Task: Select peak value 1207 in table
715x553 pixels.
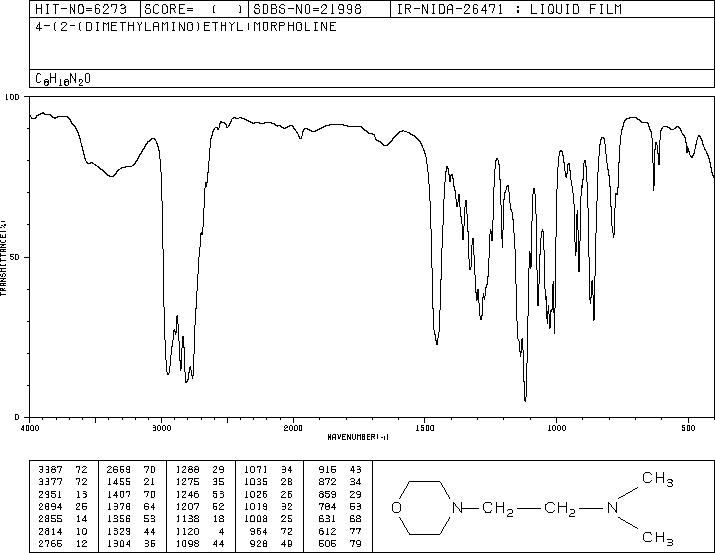Action: pyautogui.click(x=187, y=507)
